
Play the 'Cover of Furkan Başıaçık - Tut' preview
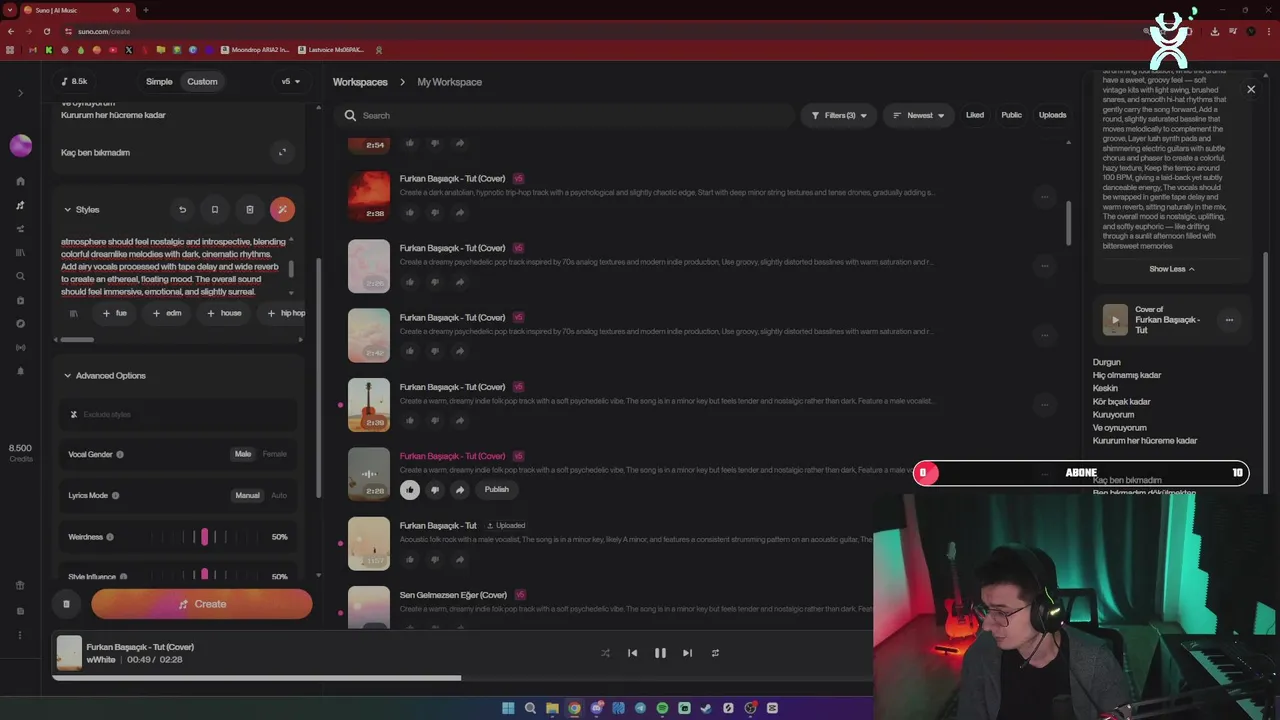[x=1115, y=320]
